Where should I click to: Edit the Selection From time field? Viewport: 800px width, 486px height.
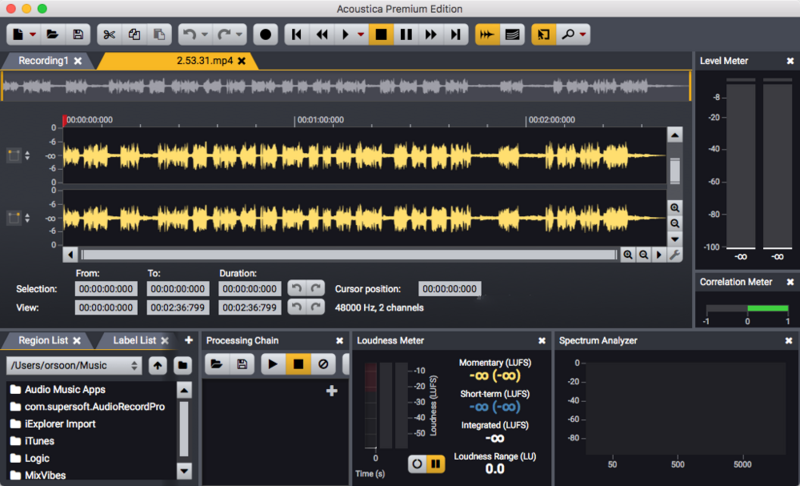(106, 289)
